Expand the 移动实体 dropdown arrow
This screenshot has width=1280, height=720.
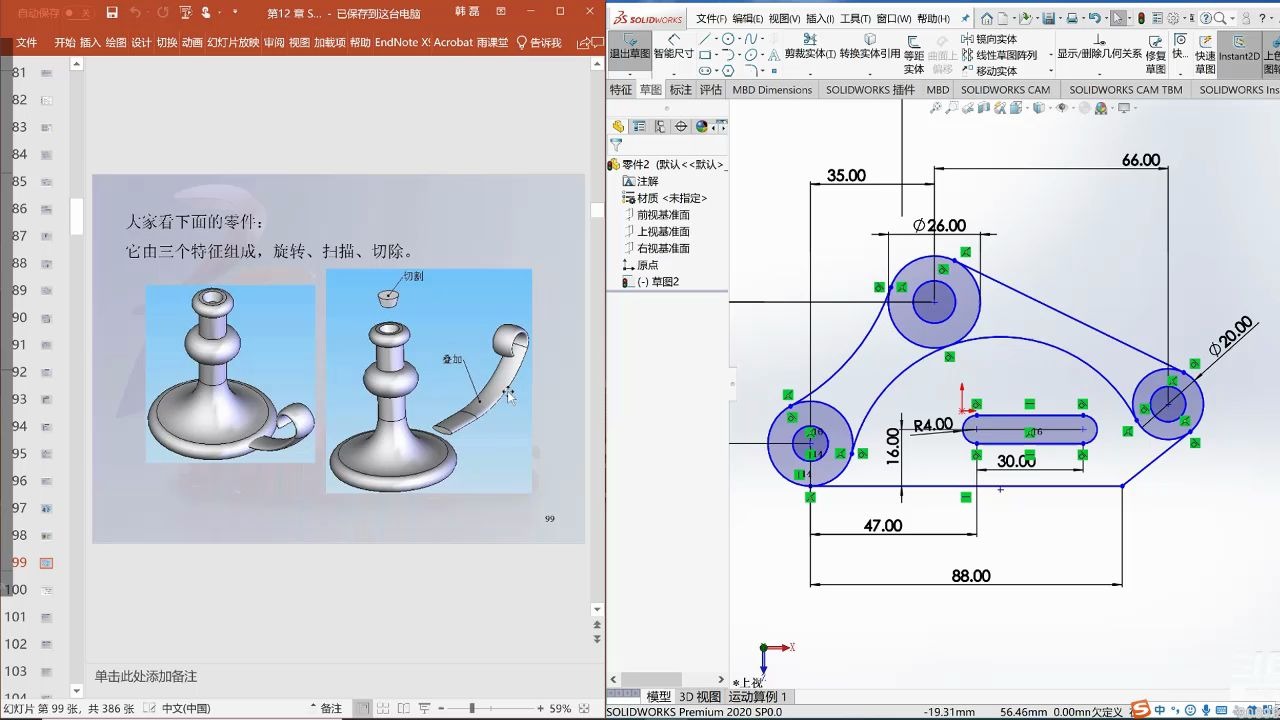point(1050,71)
